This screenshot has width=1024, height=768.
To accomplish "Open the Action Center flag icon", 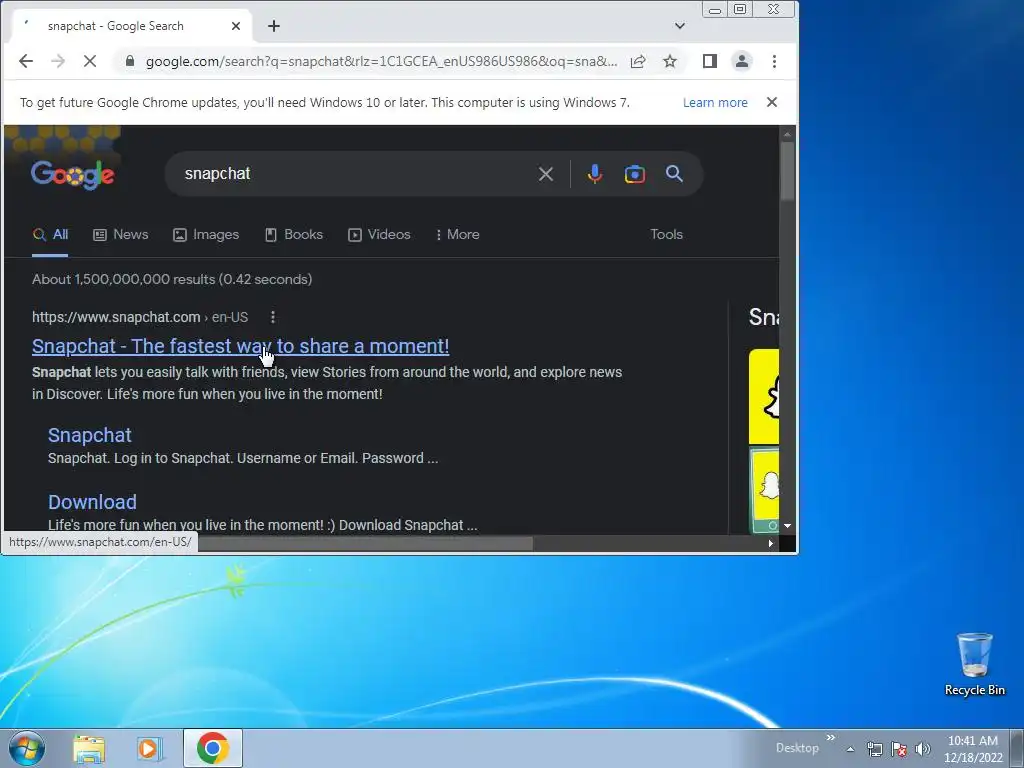I will (x=899, y=749).
